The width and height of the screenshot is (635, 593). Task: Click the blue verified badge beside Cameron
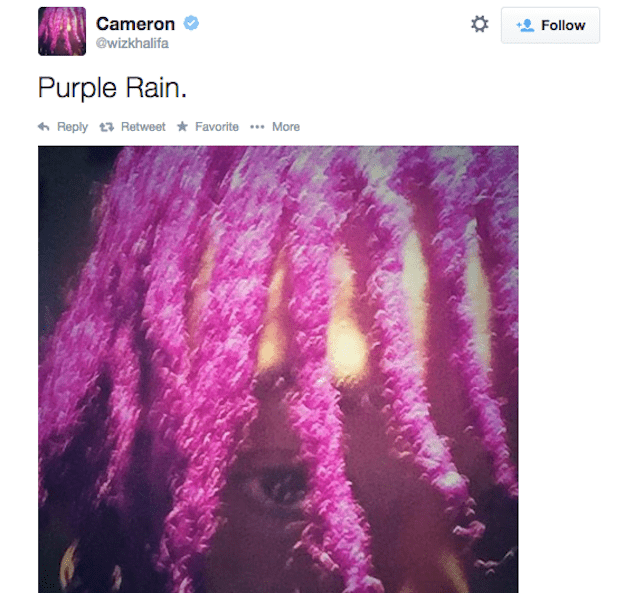(191, 23)
